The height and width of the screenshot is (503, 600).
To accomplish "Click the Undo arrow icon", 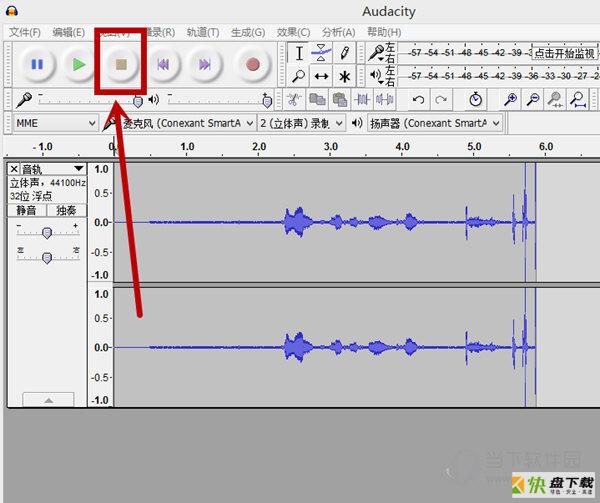I will click(x=418, y=100).
